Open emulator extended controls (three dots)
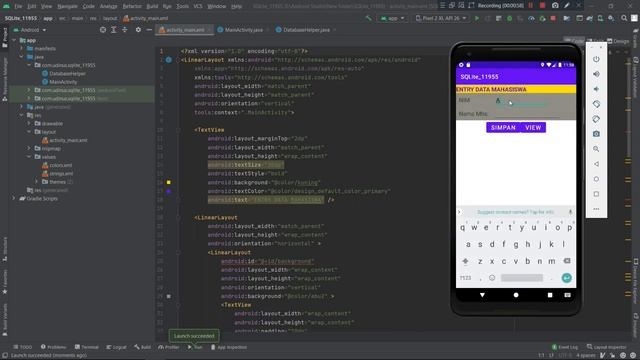This screenshot has height=360, width=640. pyautogui.click(x=596, y=209)
